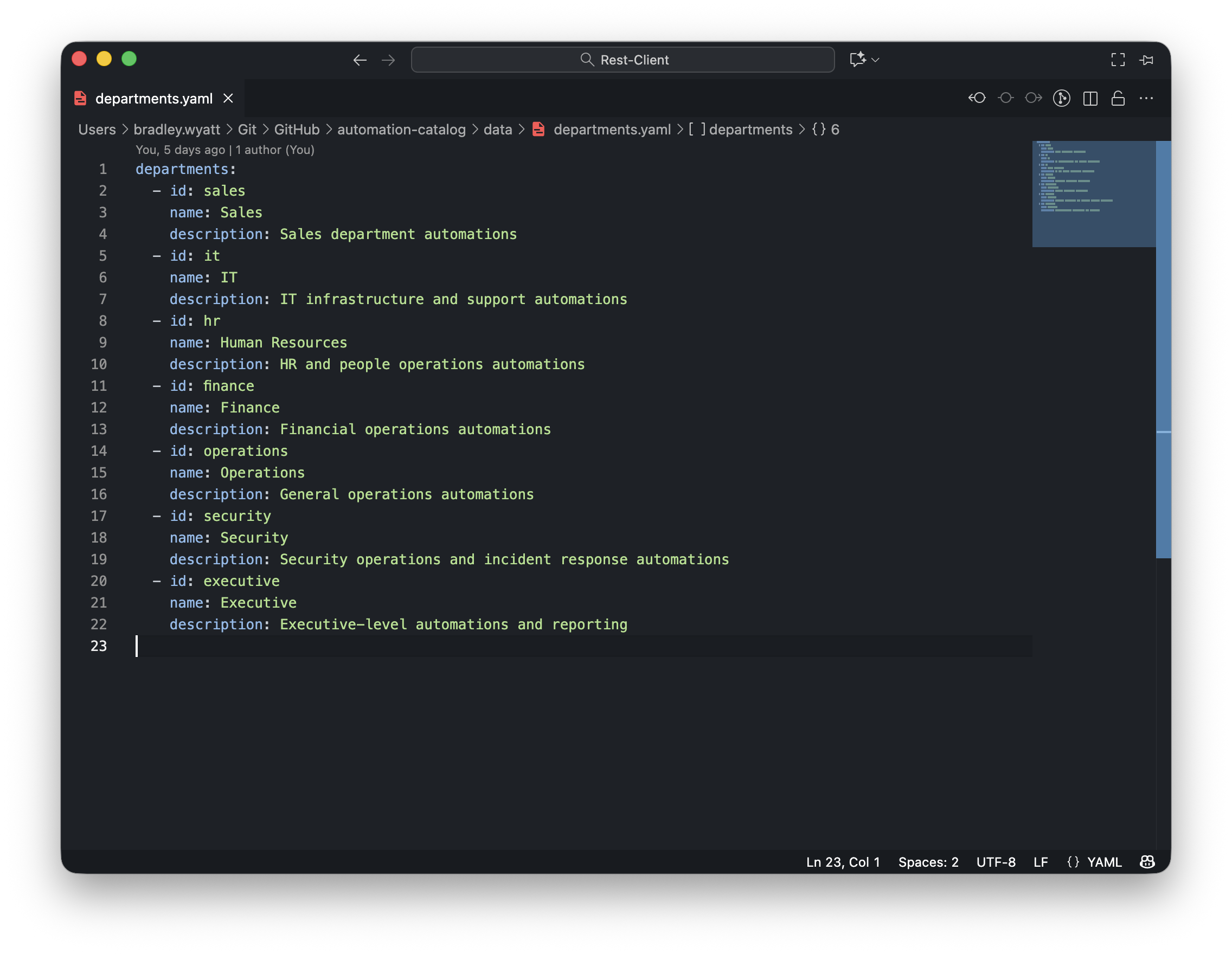Click the Copilot status bar icon
1232x954 pixels.
tap(1147, 861)
